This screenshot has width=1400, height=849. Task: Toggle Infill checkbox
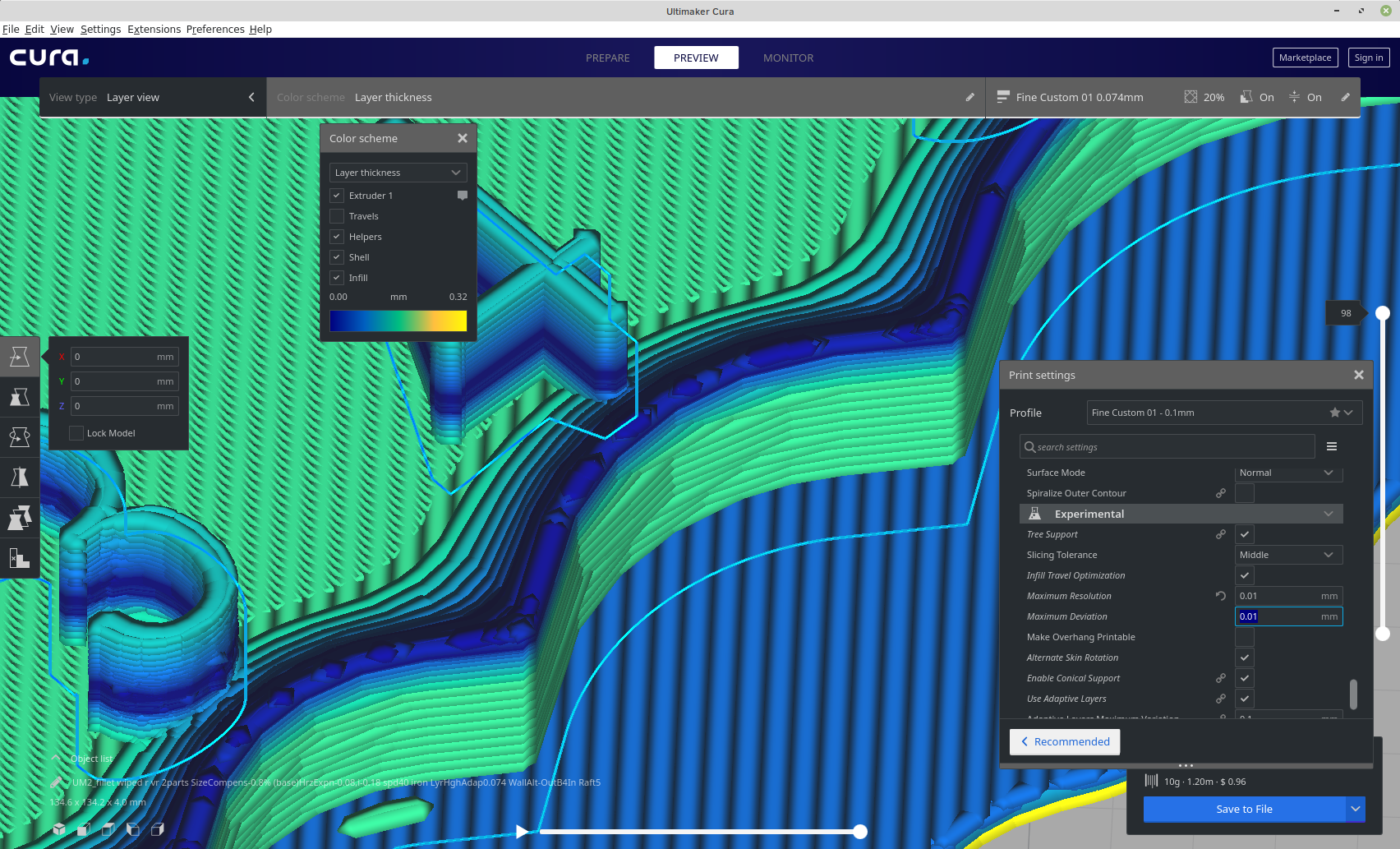337,278
